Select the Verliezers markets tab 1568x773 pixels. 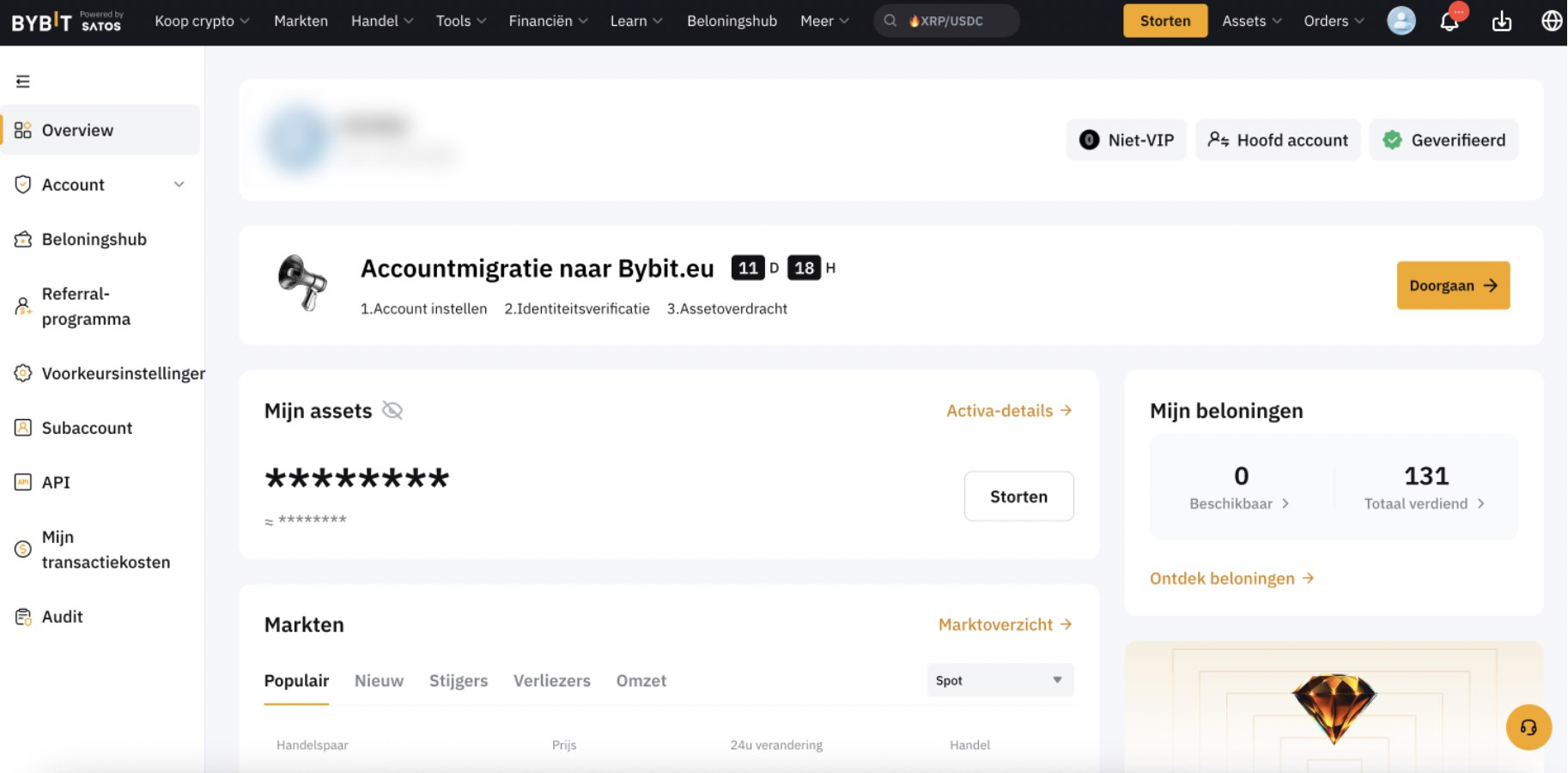pyautogui.click(x=552, y=681)
